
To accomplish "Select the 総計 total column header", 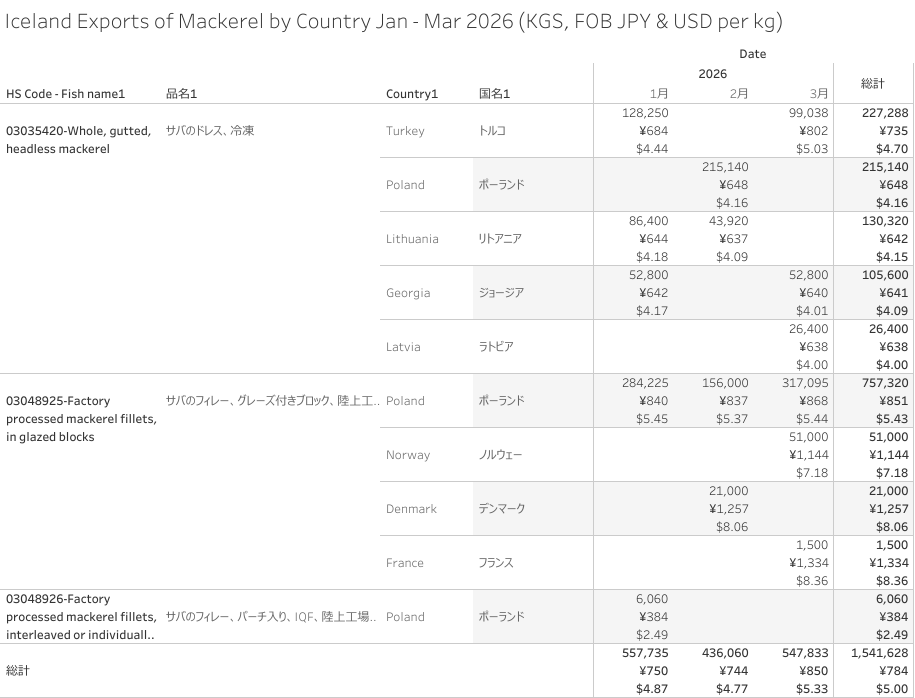I will pyautogui.click(x=873, y=83).
